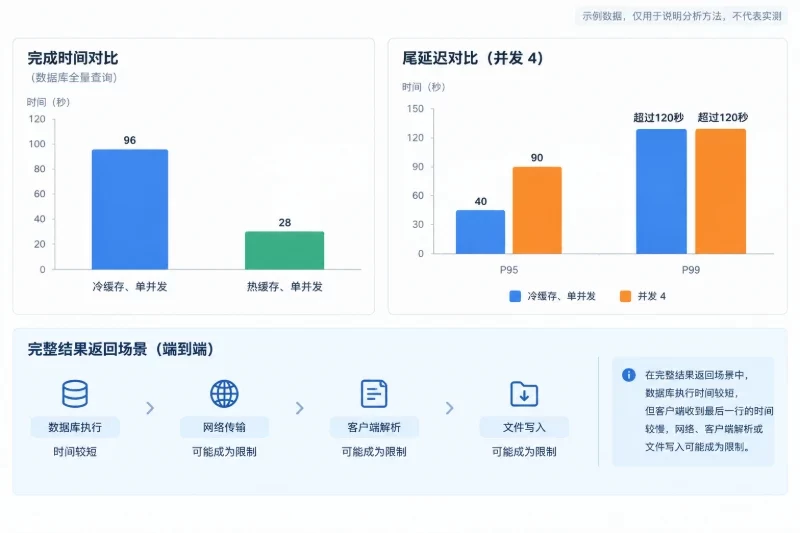Screen dimensions: 800x533
Task: Click the network transfer globe icon
Action: pyautogui.click(x=224, y=393)
